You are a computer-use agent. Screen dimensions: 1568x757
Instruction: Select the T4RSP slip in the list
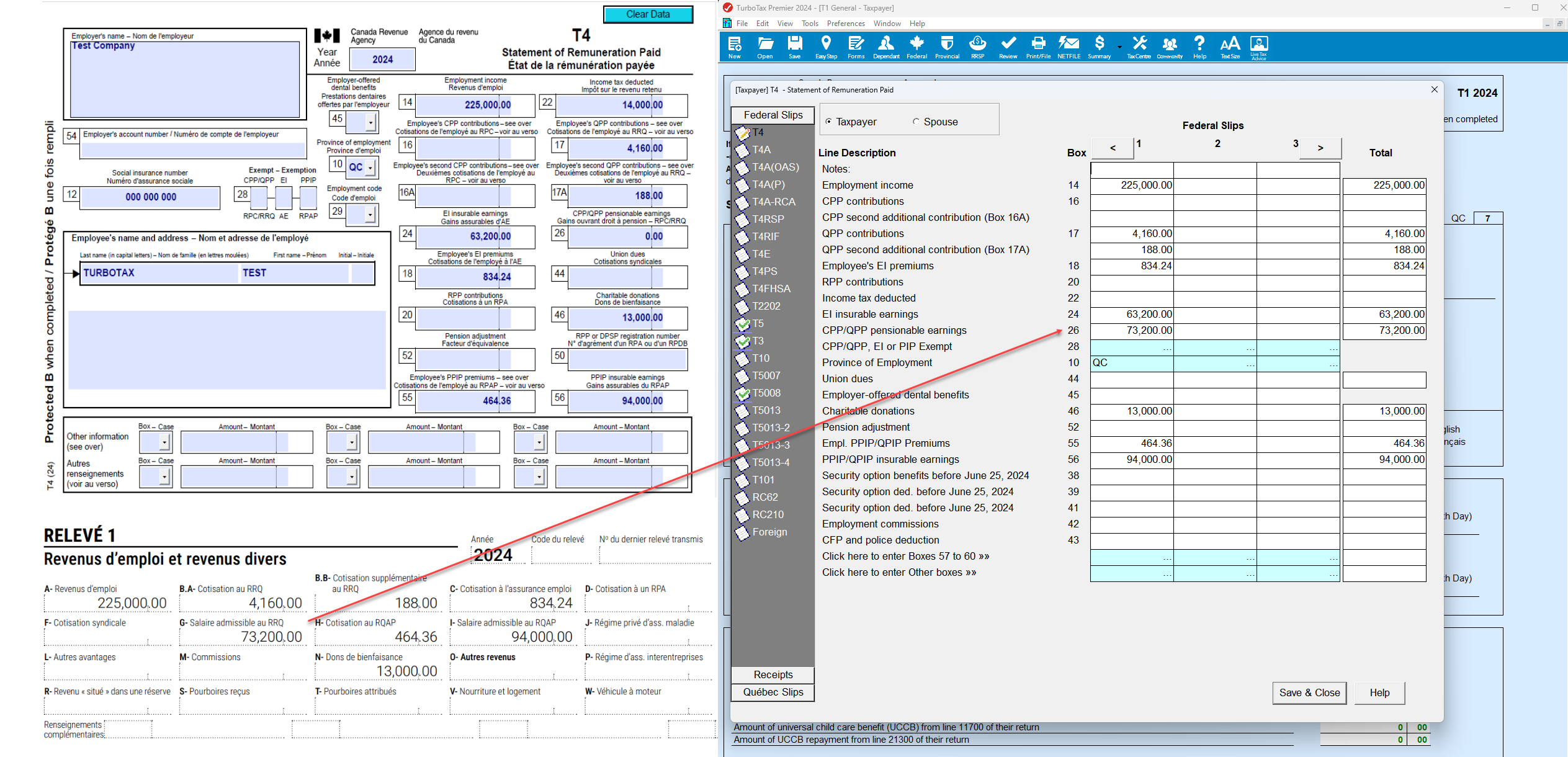(768, 219)
